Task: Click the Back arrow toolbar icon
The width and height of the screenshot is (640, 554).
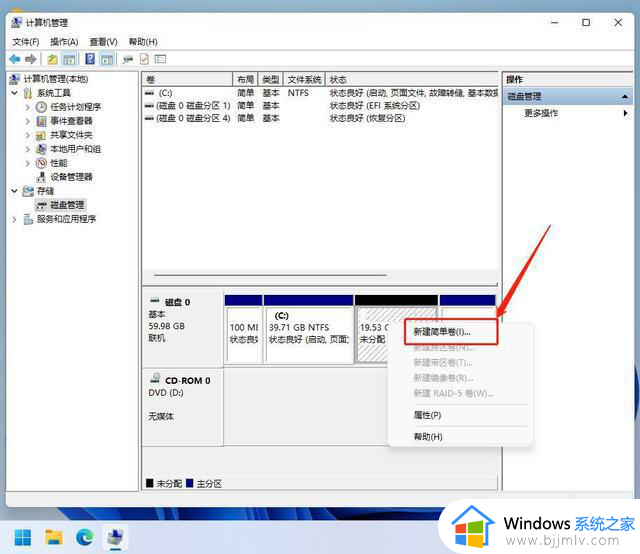Action: (x=15, y=59)
